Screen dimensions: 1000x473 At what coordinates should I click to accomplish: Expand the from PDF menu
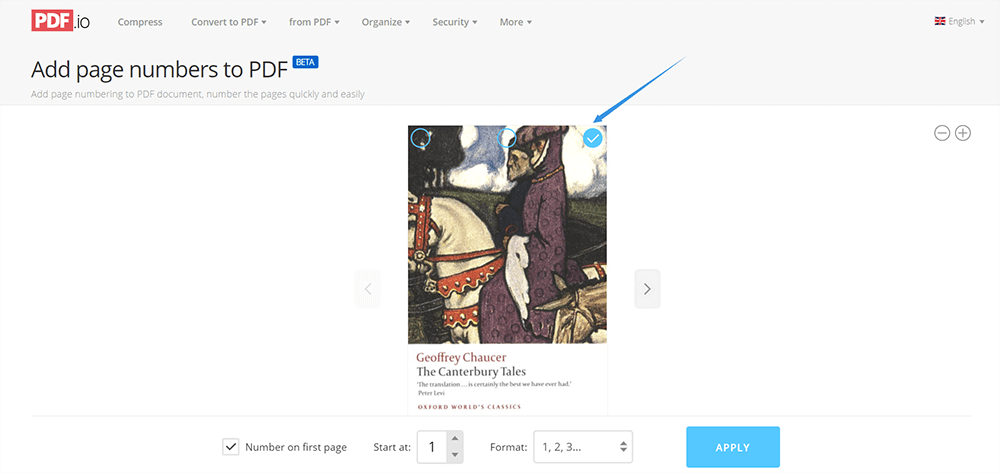314,22
